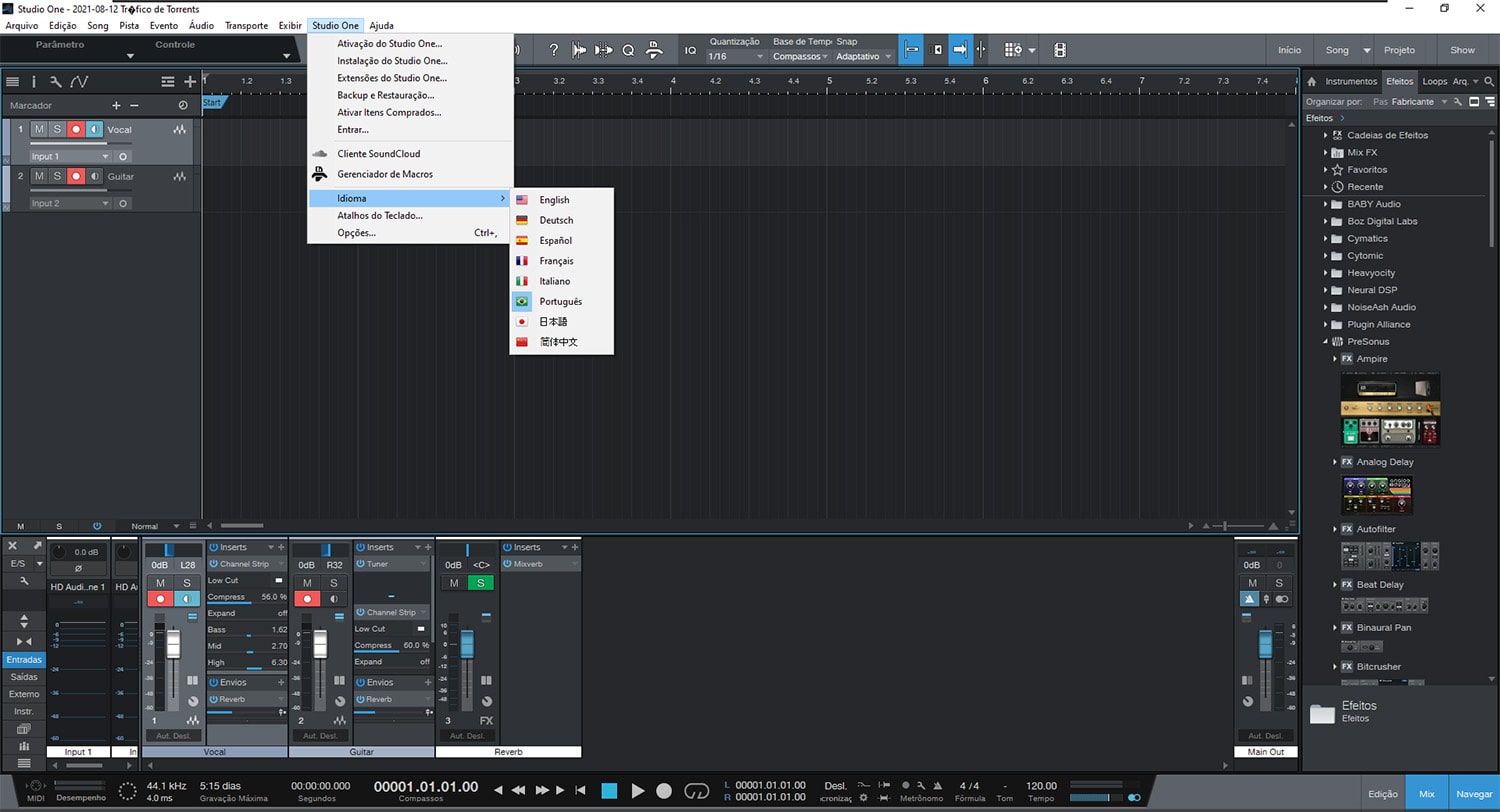Toggle monitor on the Vocal track
Viewport: 1500px width, 812px height.
[94, 130]
